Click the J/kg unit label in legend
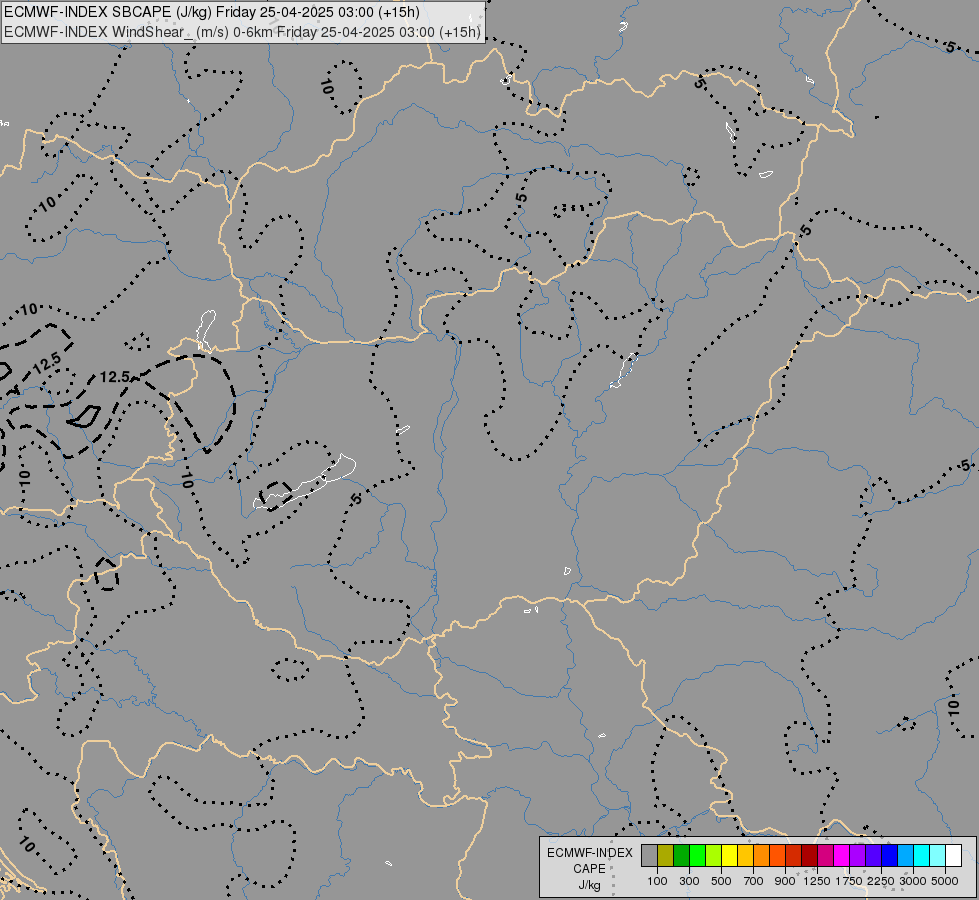The image size is (979, 900). tap(590, 885)
